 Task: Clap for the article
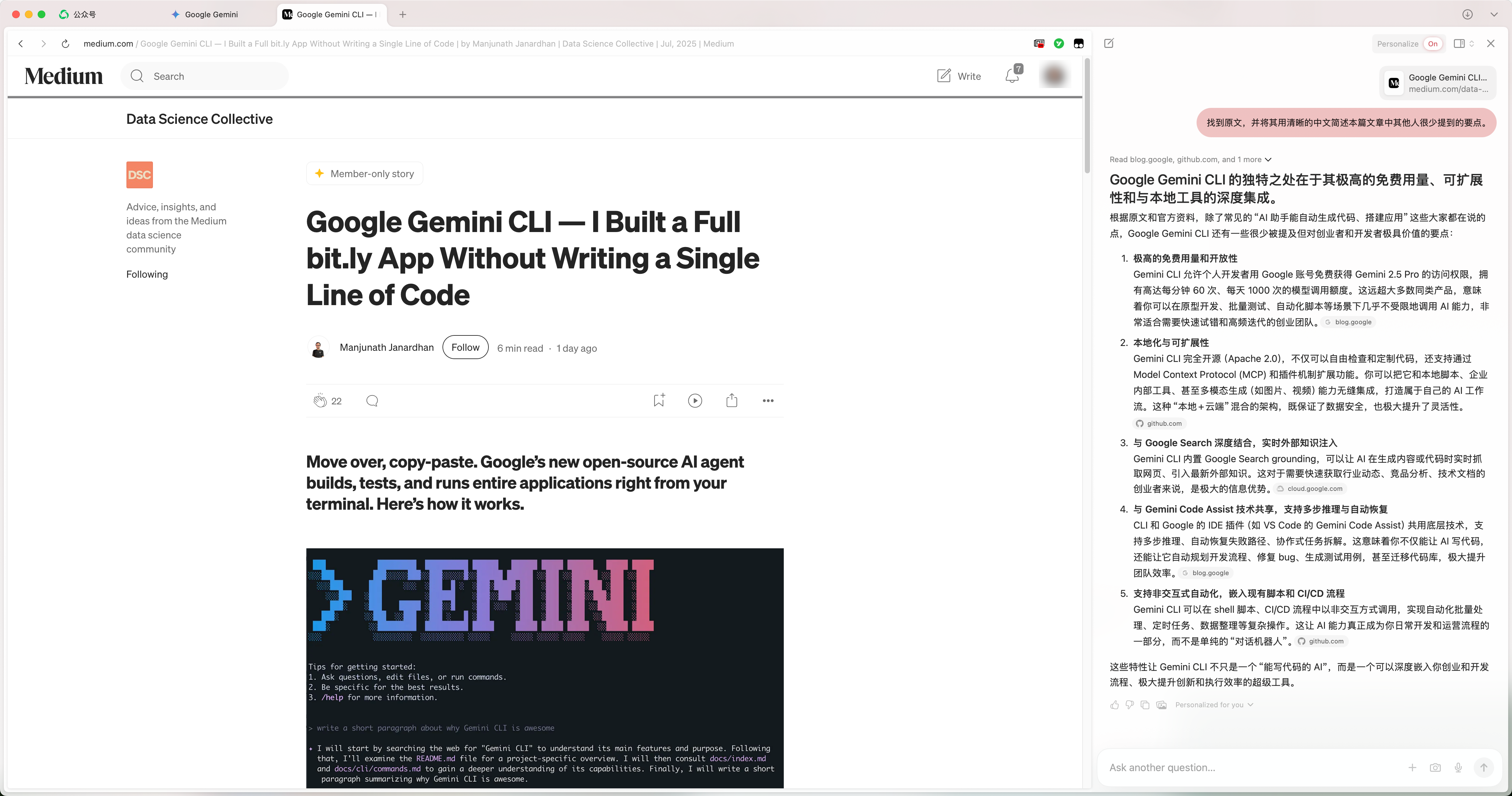[x=320, y=401]
